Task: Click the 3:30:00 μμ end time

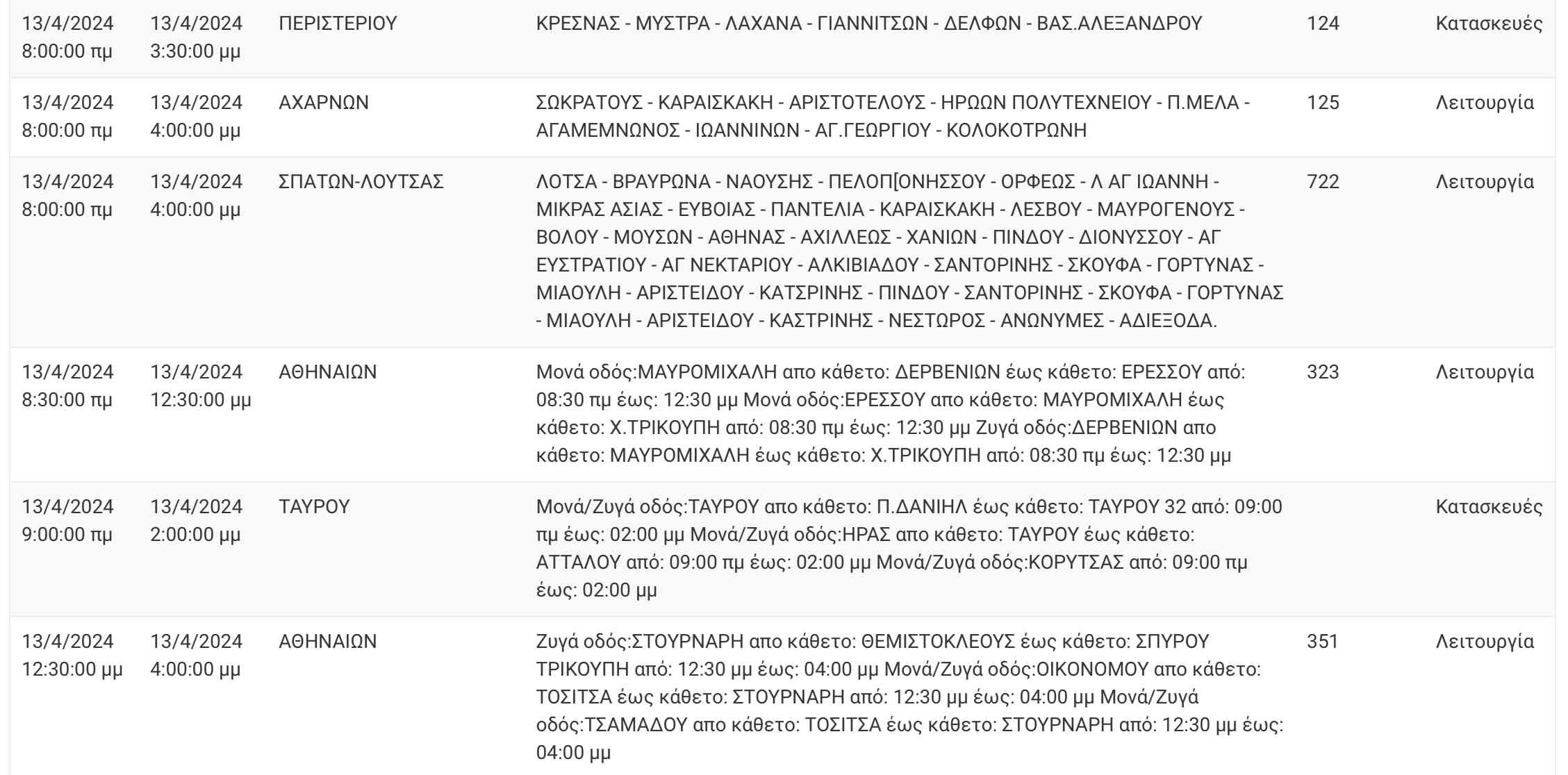Action: click(195, 51)
